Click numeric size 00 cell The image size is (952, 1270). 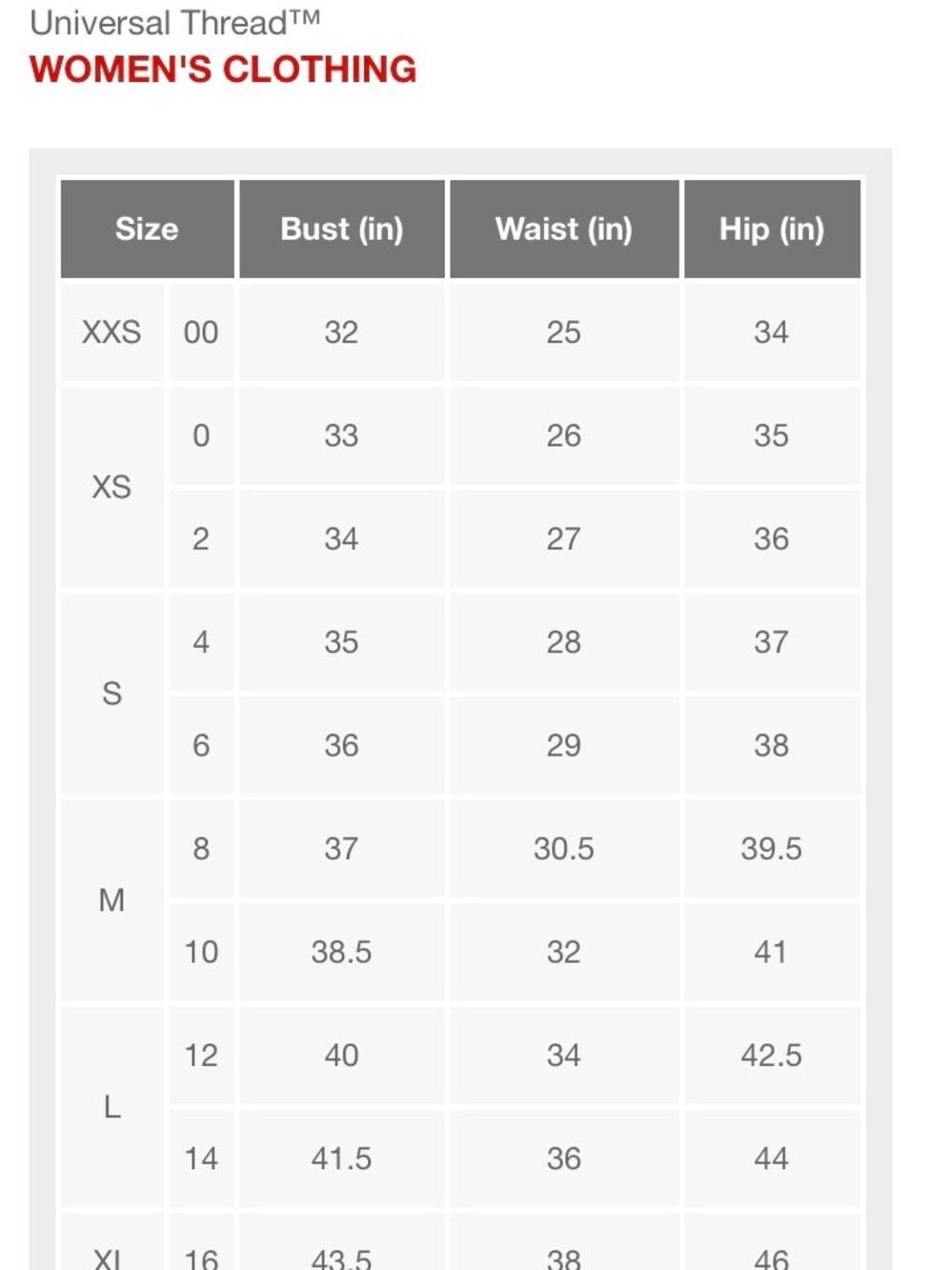[x=201, y=333]
